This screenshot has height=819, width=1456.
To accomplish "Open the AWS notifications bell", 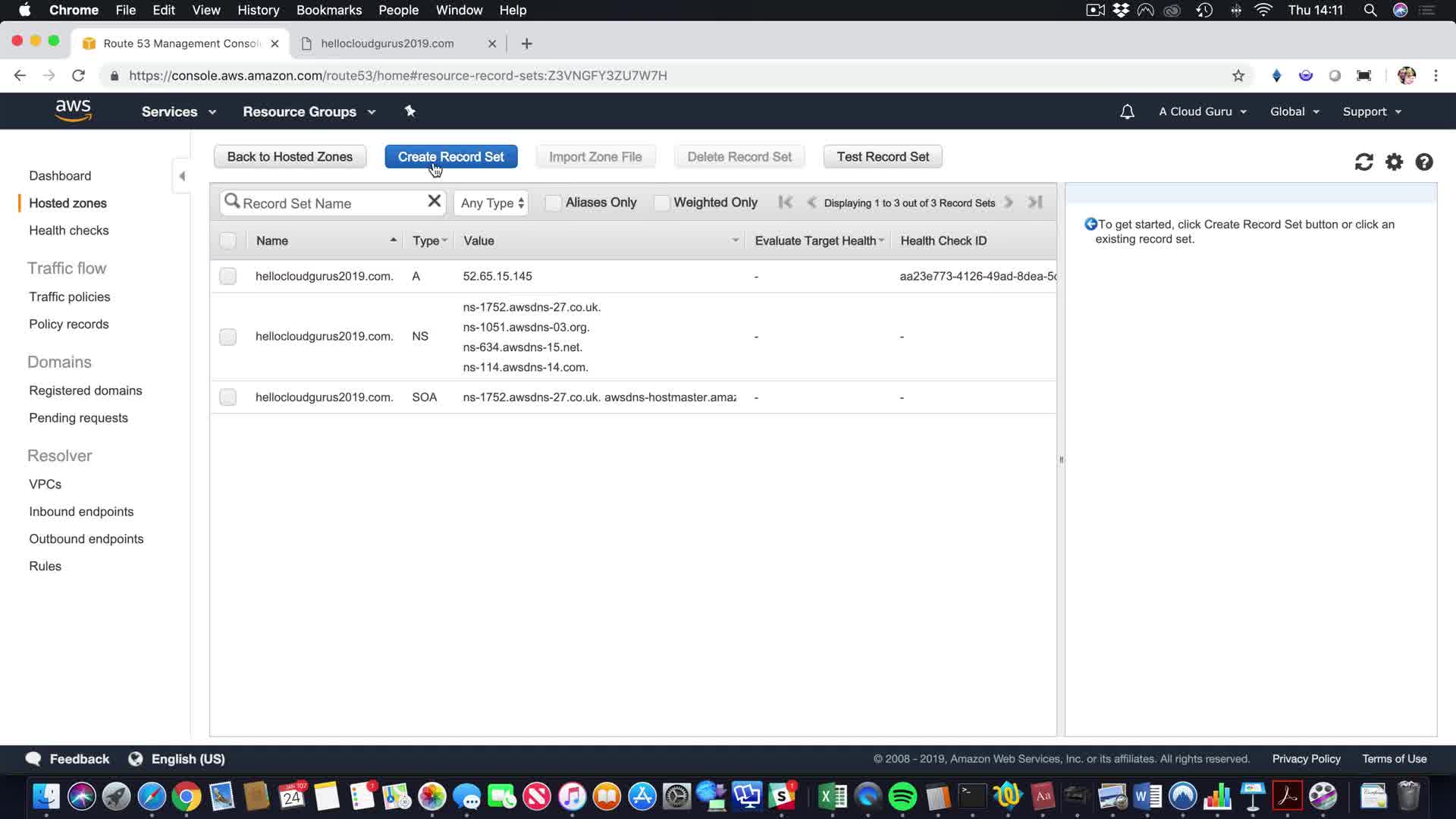I will pyautogui.click(x=1127, y=112).
